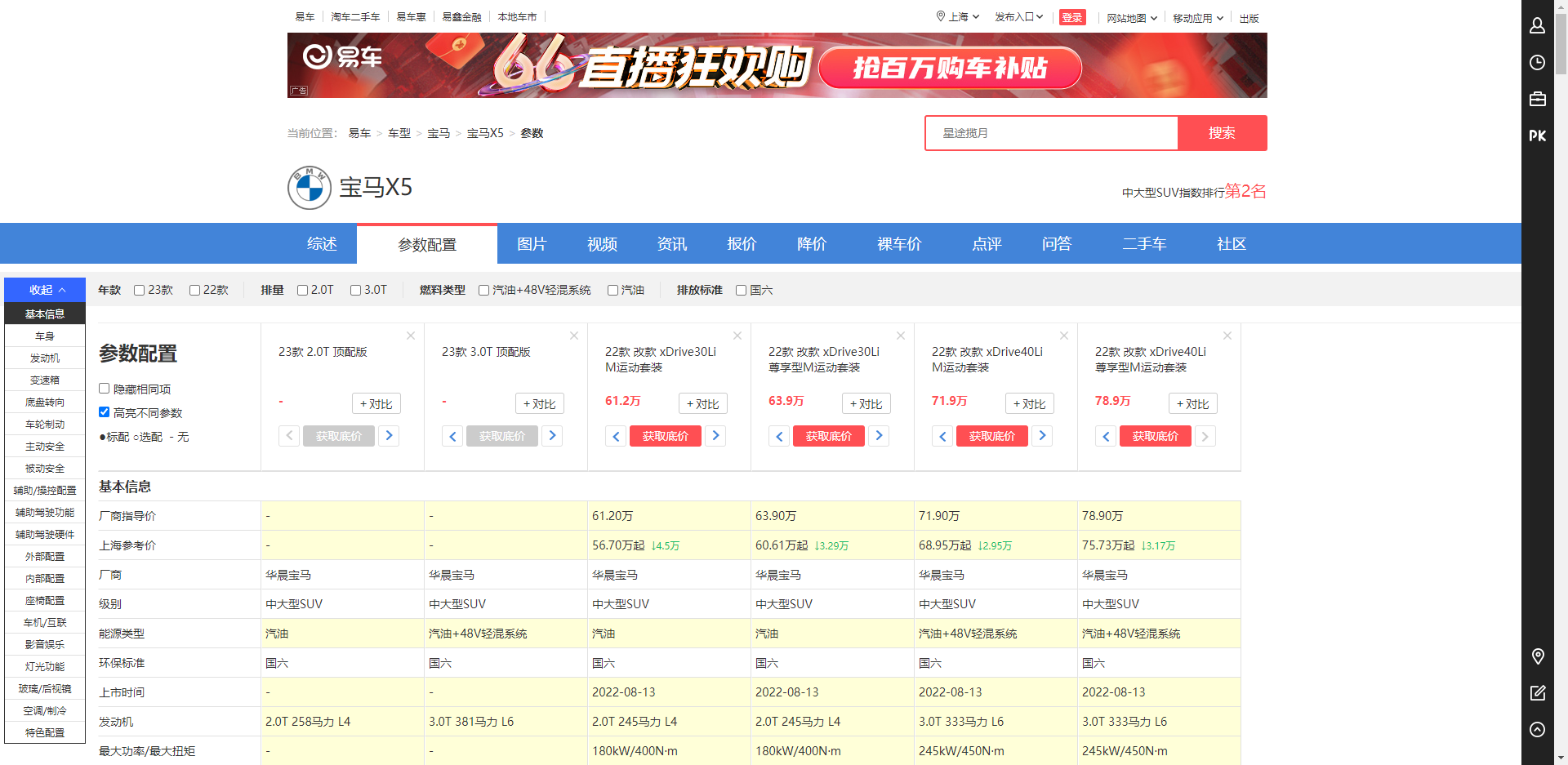This screenshot has height=765, width=1568.
Task: Open the 淘车二手车 top link
Action: pyautogui.click(x=355, y=17)
